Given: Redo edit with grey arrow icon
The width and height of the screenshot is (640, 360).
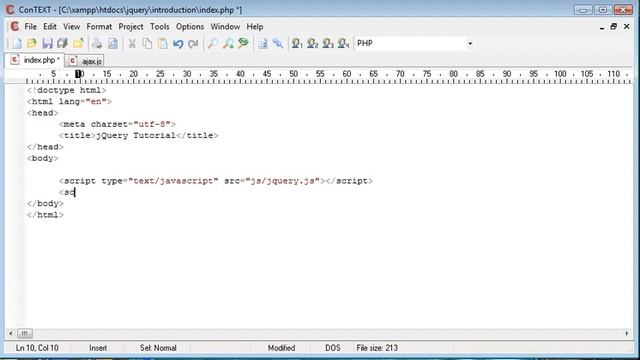Looking at the screenshot, I should [x=193, y=43].
